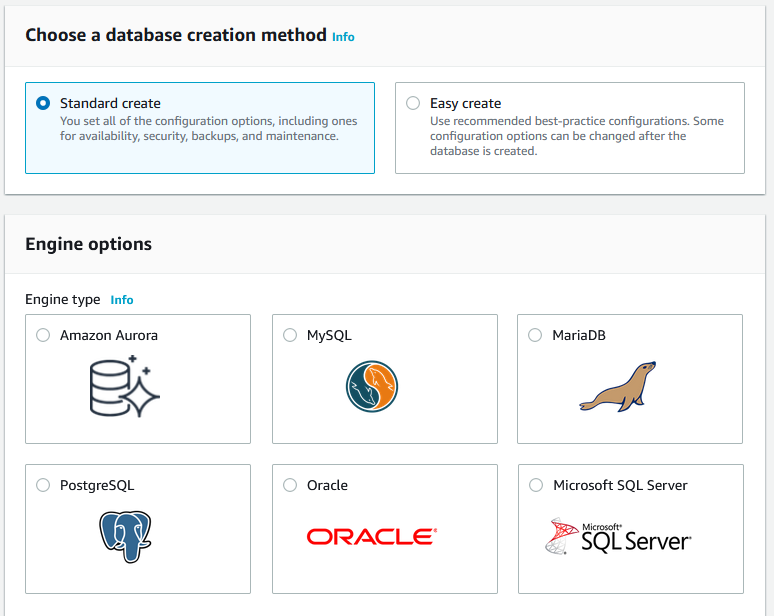Pick the PostgreSQL radio button
The height and width of the screenshot is (616, 774).
(x=43, y=485)
